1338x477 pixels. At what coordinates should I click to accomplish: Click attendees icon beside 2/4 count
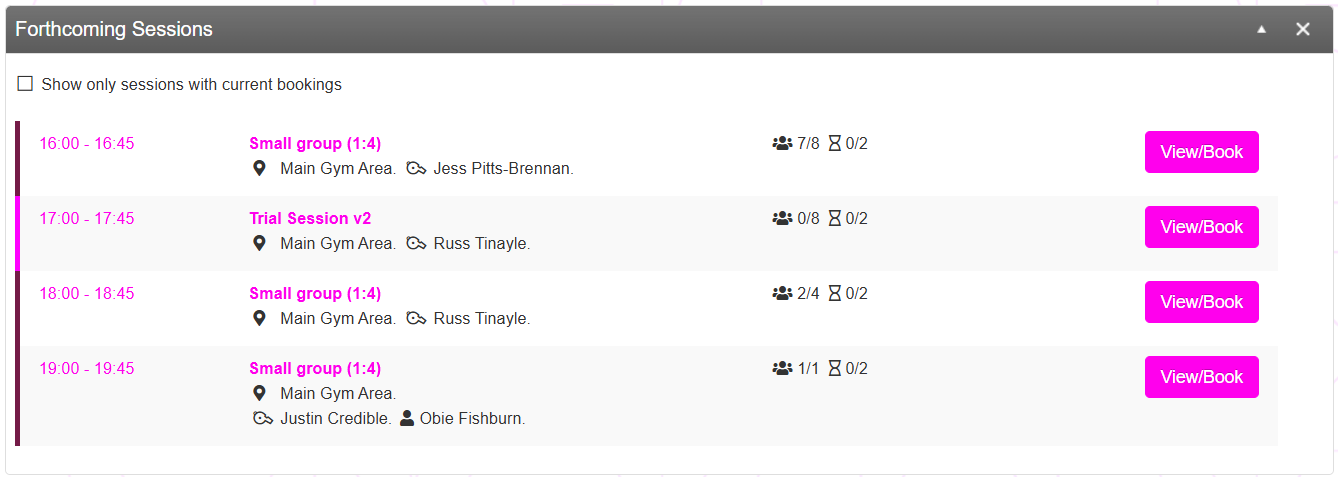tap(782, 294)
